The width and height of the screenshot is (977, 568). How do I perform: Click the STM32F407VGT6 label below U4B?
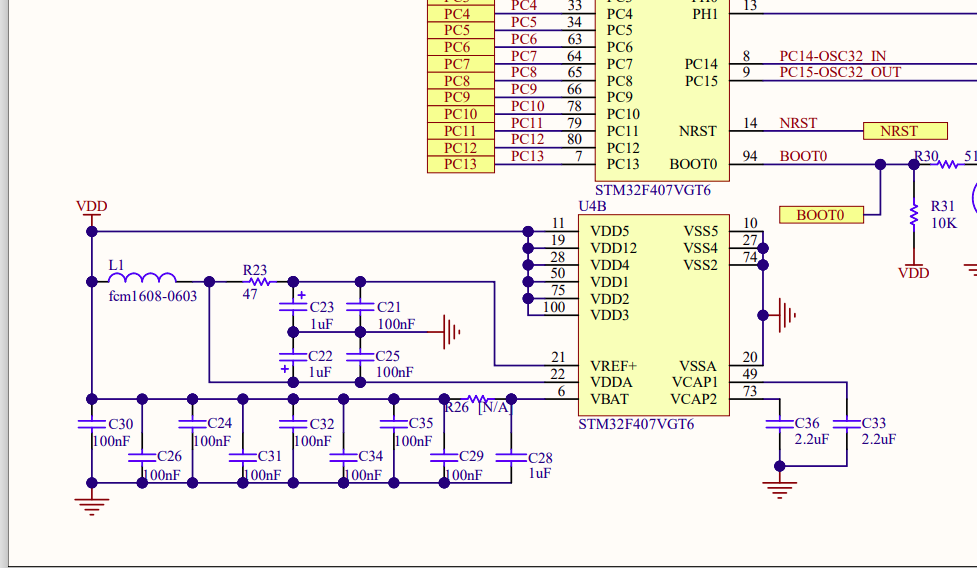coord(636,424)
